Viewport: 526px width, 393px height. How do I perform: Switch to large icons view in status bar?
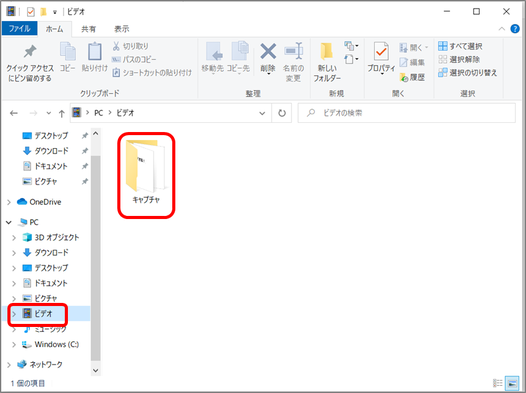click(x=513, y=383)
